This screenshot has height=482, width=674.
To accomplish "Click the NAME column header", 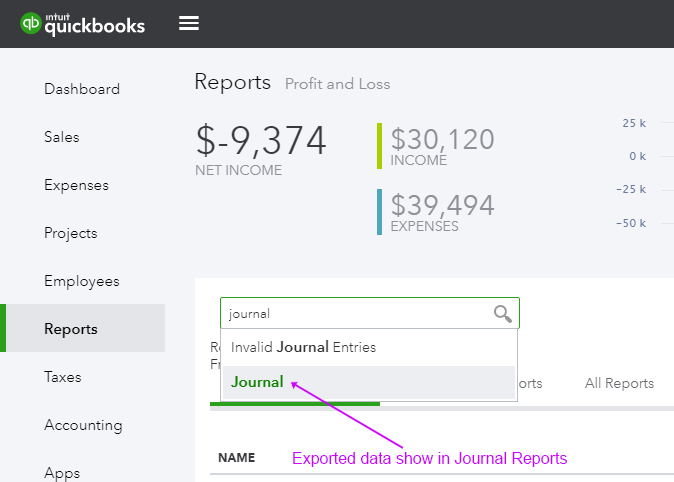I will [237, 458].
